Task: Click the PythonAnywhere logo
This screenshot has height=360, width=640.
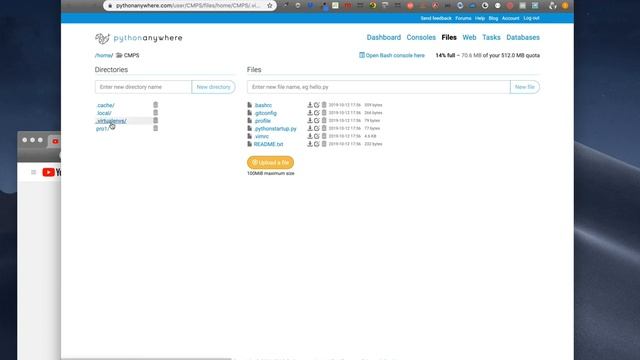Action: (138, 38)
